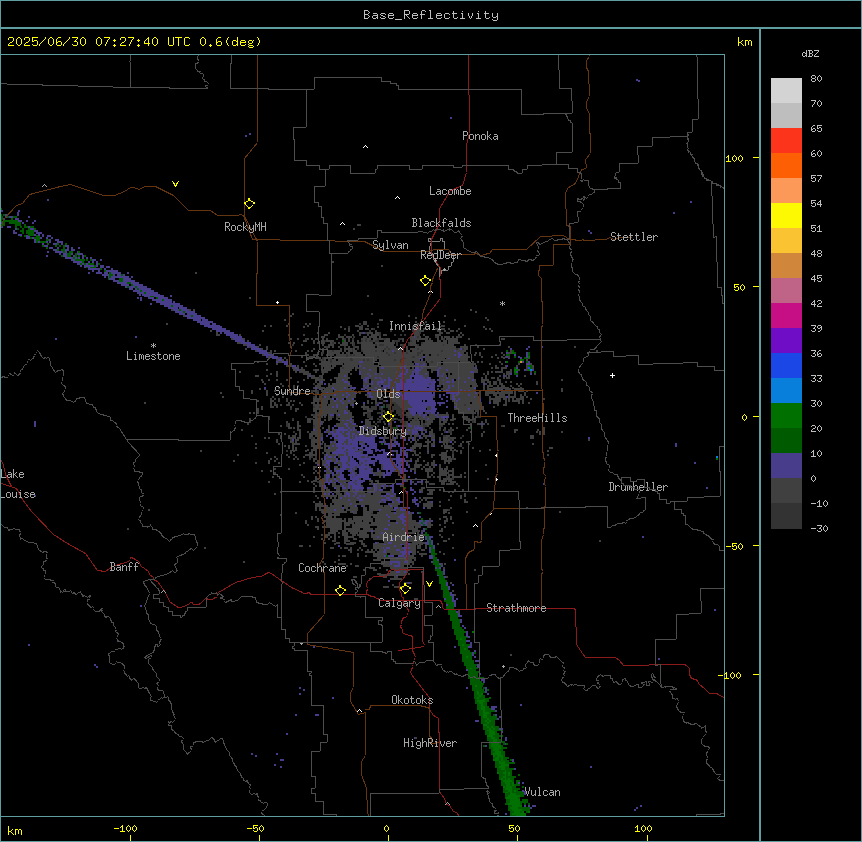This screenshot has height=842, width=862.
Task: Click the pink 42-45 dBZ legend swatch
Action: [786, 291]
